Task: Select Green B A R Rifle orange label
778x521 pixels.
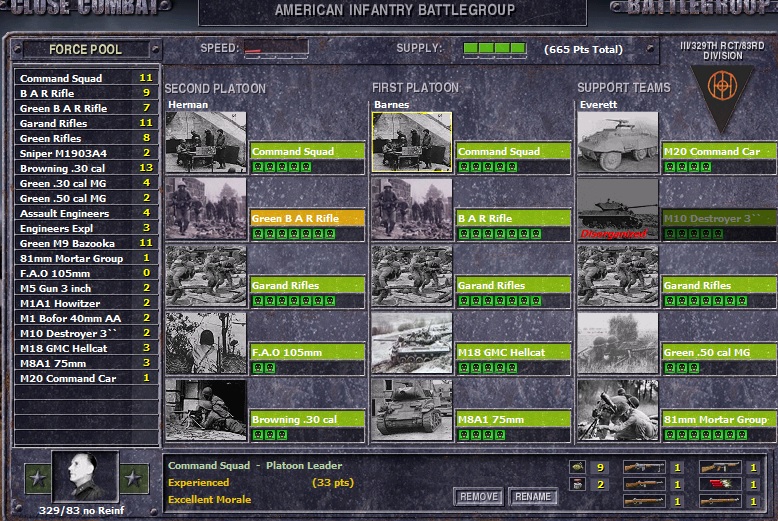Action: 307,218
